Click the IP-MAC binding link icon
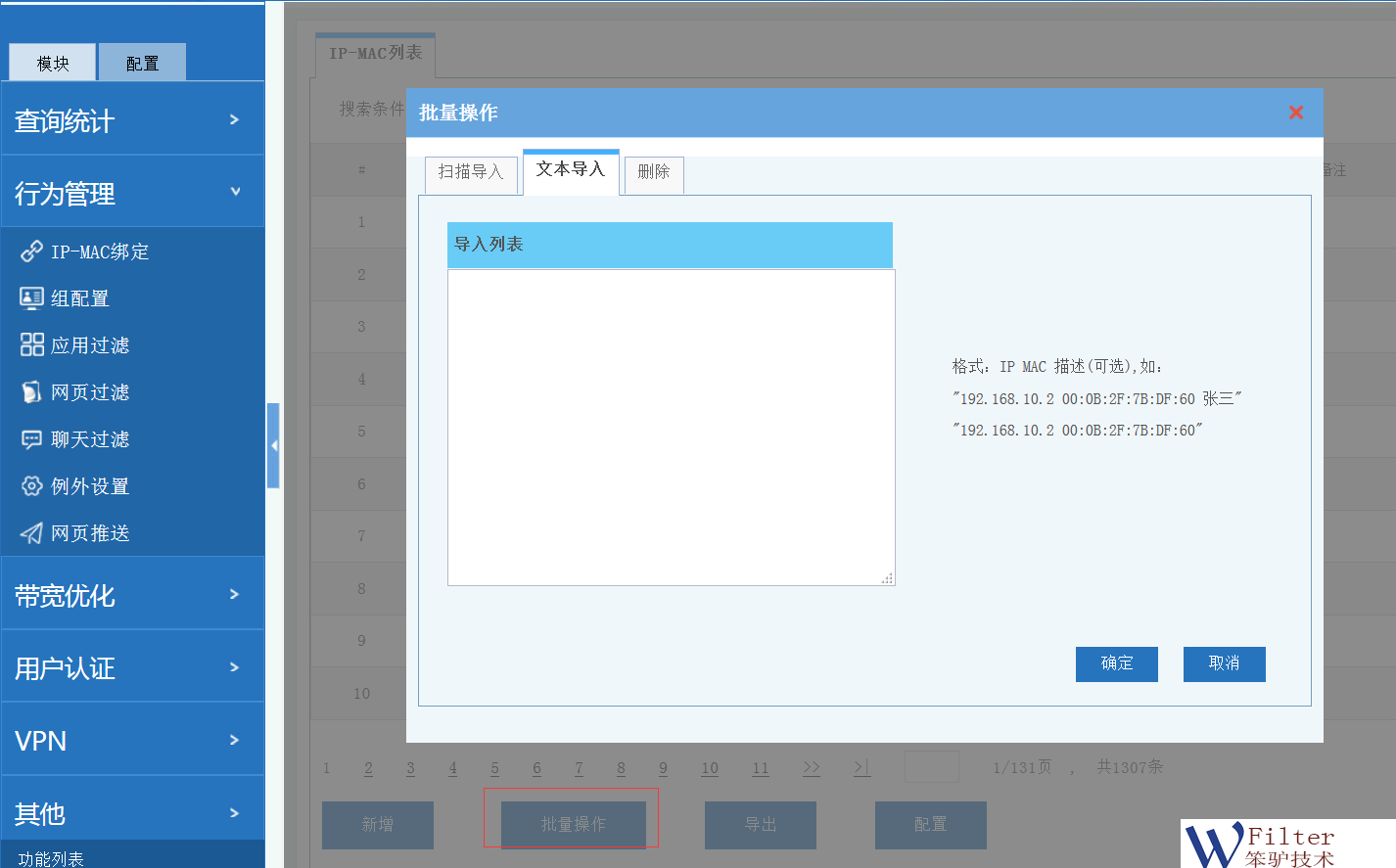This screenshot has width=1396, height=868. coord(31,251)
